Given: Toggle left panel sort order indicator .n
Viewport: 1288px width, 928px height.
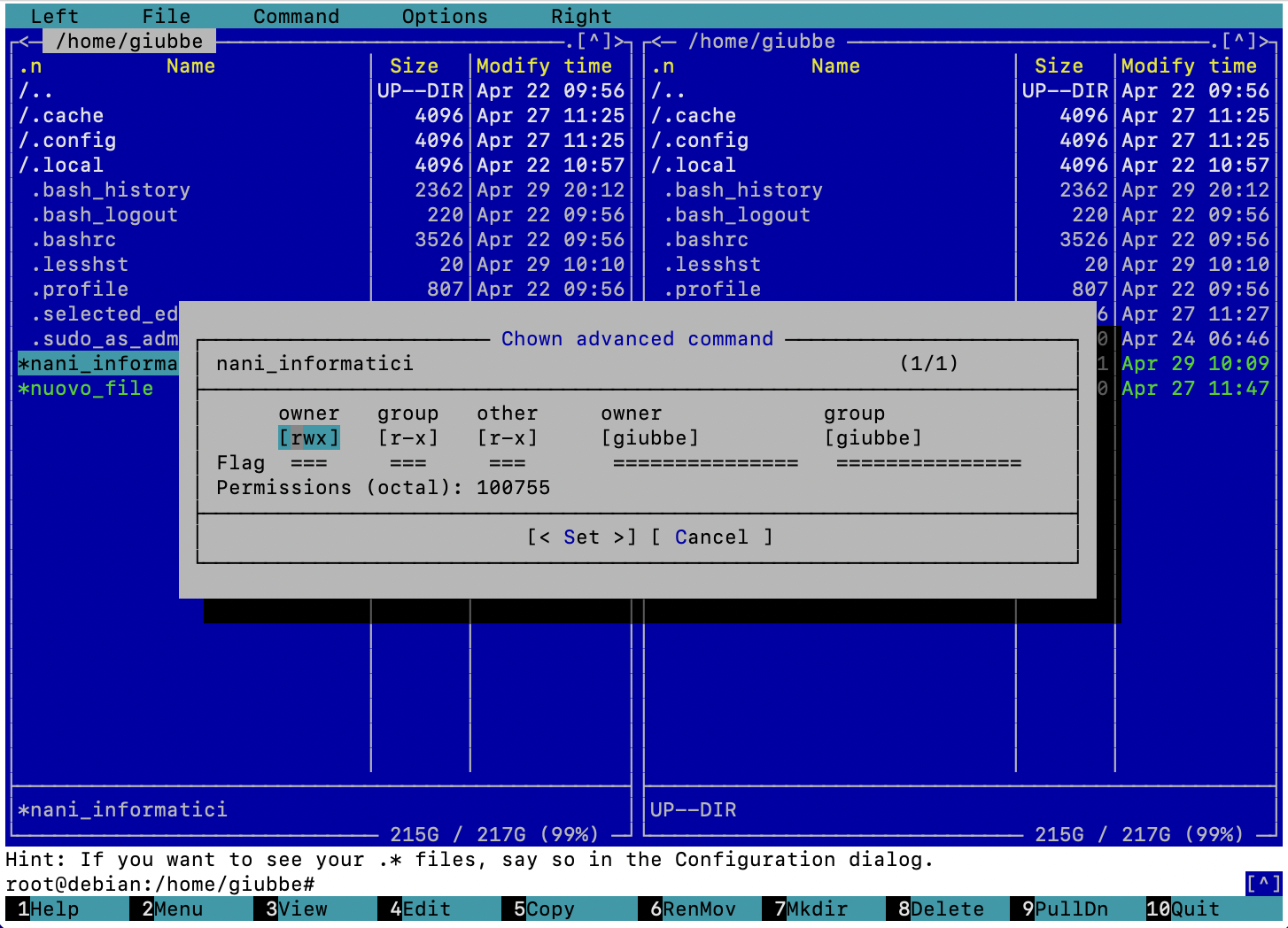Looking at the screenshot, I should click(30, 66).
